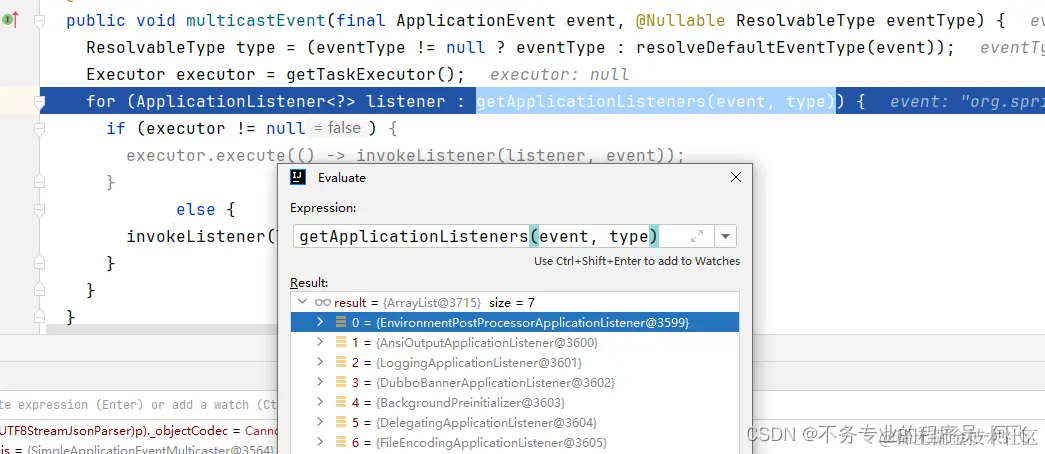The width and height of the screenshot is (1045, 454).
Task: Click the IntelliJ logo in Evaluate dialog
Action: [x=298, y=177]
